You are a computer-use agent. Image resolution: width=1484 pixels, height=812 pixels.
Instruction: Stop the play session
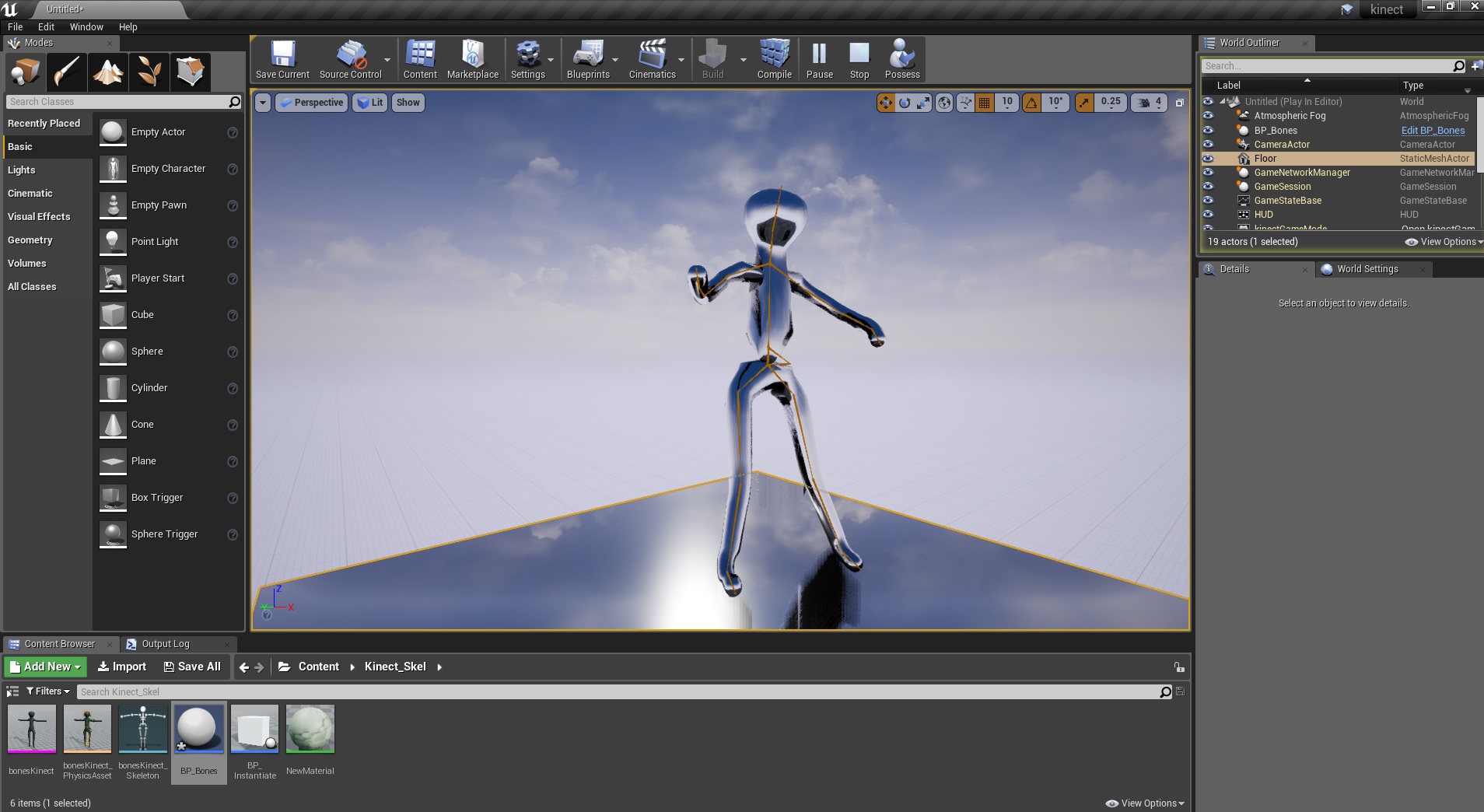(x=859, y=60)
